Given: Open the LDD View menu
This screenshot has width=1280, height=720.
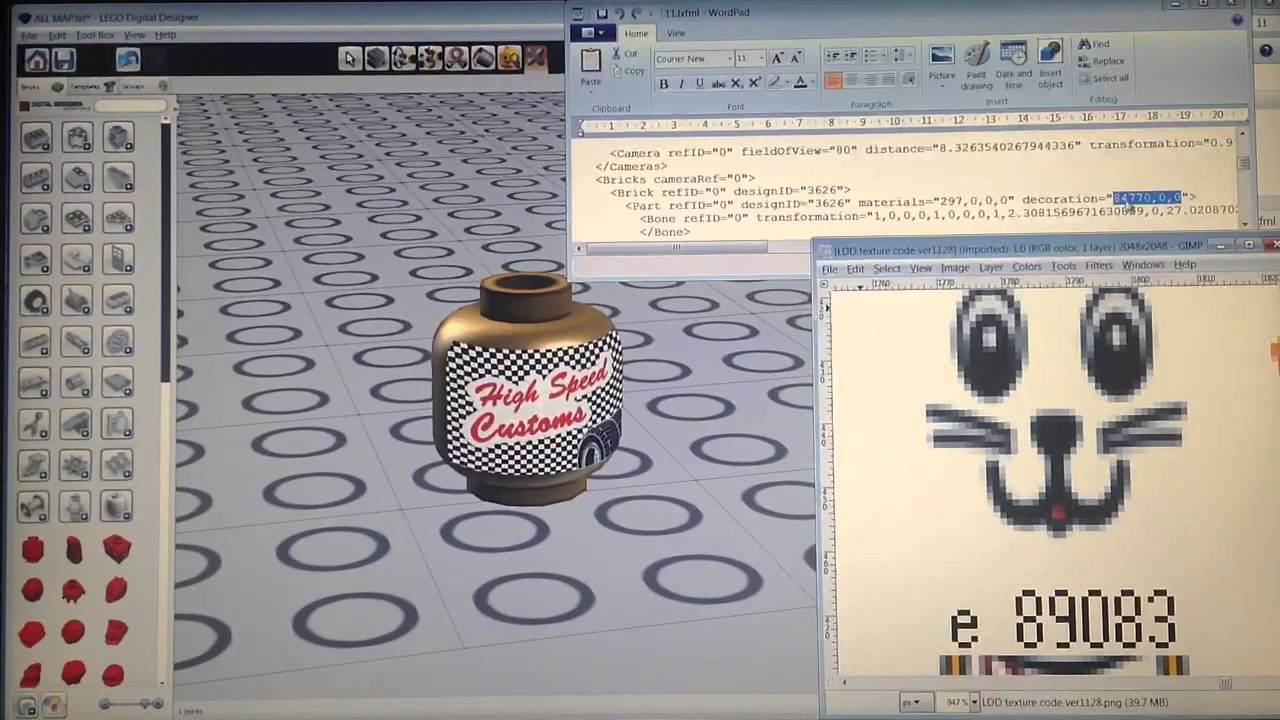Looking at the screenshot, I should 134,35.
